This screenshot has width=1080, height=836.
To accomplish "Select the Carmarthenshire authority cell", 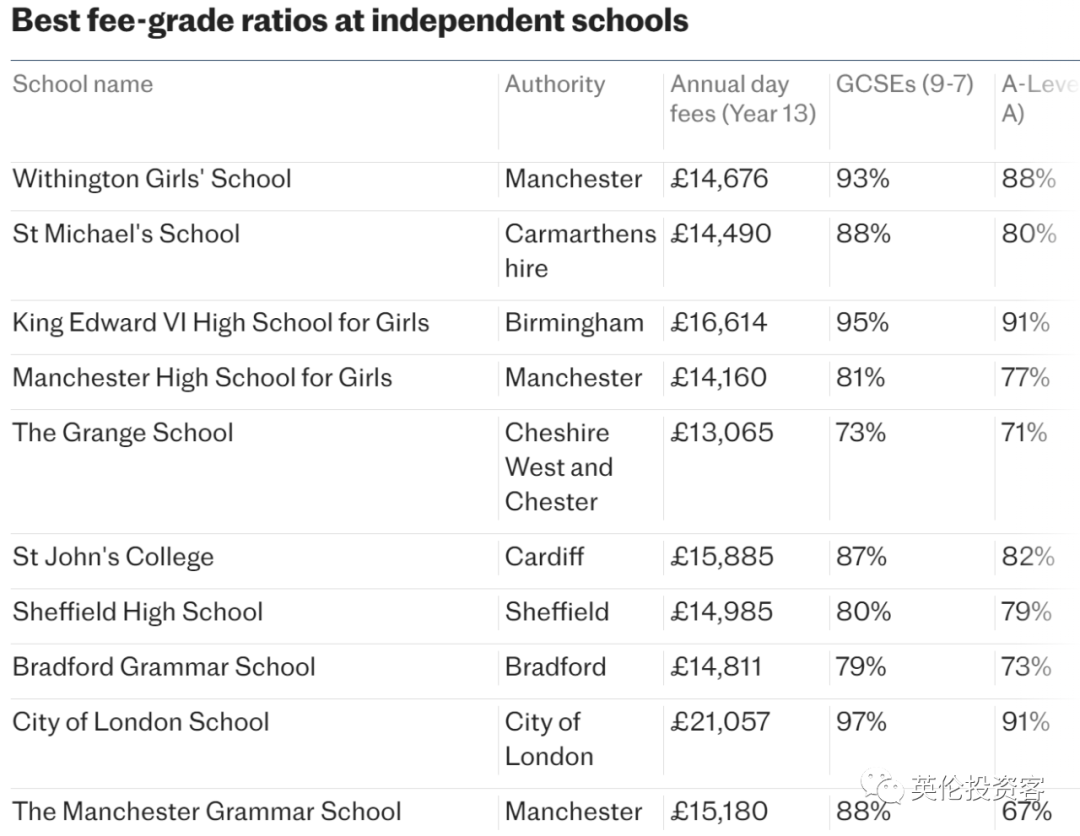I will [x=579, y=251].
